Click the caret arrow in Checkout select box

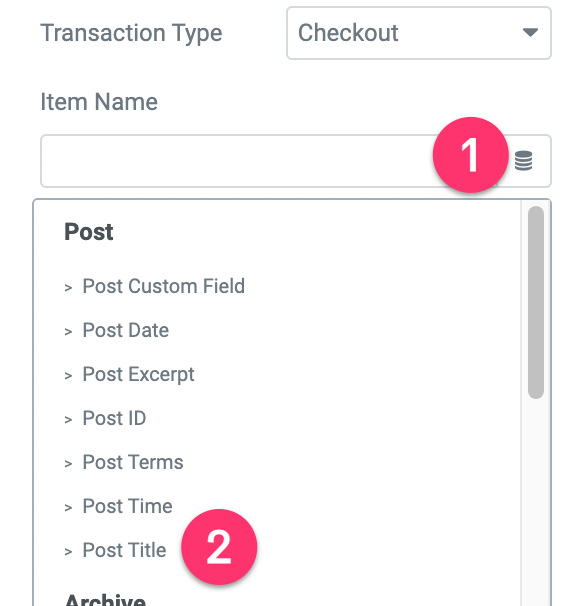click(x=530, y=32)
